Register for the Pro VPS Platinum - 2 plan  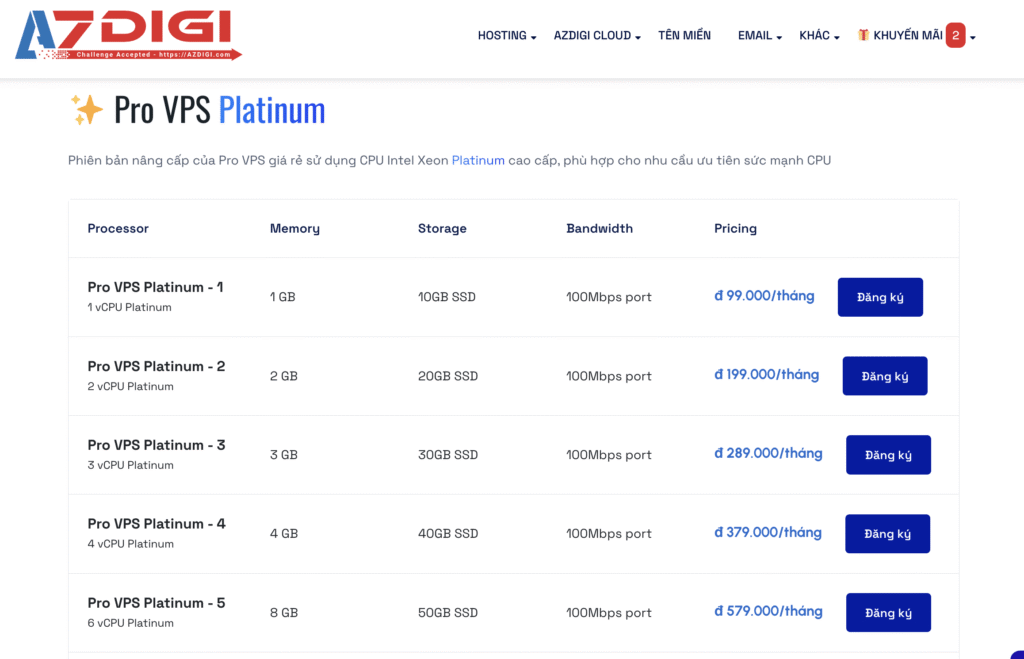[x=884, y=376]
